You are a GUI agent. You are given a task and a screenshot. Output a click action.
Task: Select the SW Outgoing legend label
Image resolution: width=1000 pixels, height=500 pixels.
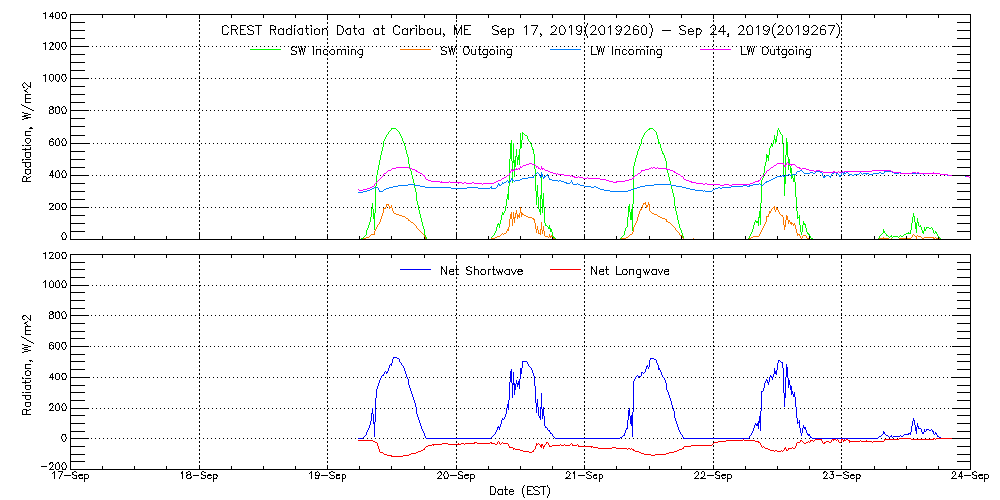pos(476,51)
